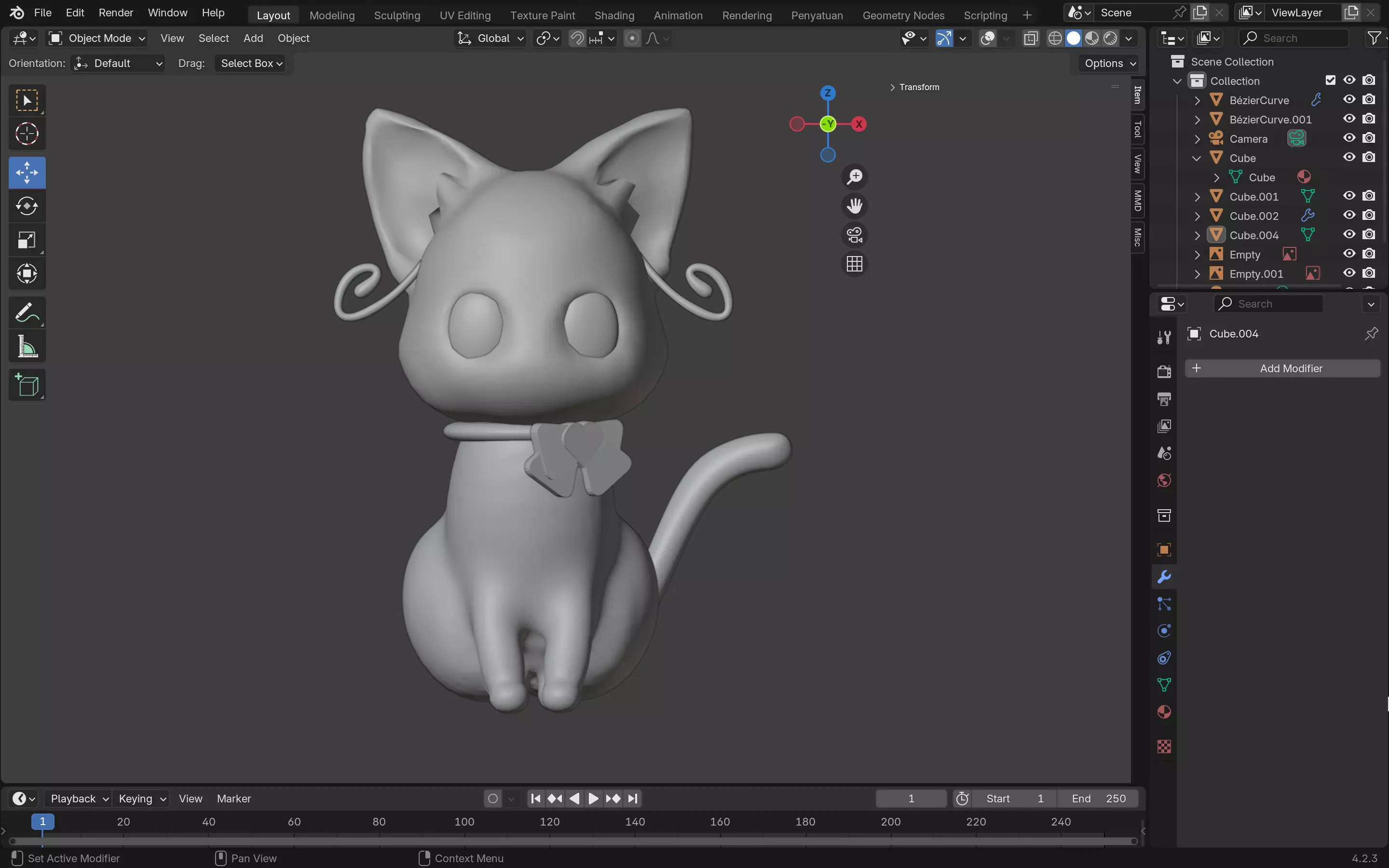Open the Marker menu in timeline

click(233, 799)
